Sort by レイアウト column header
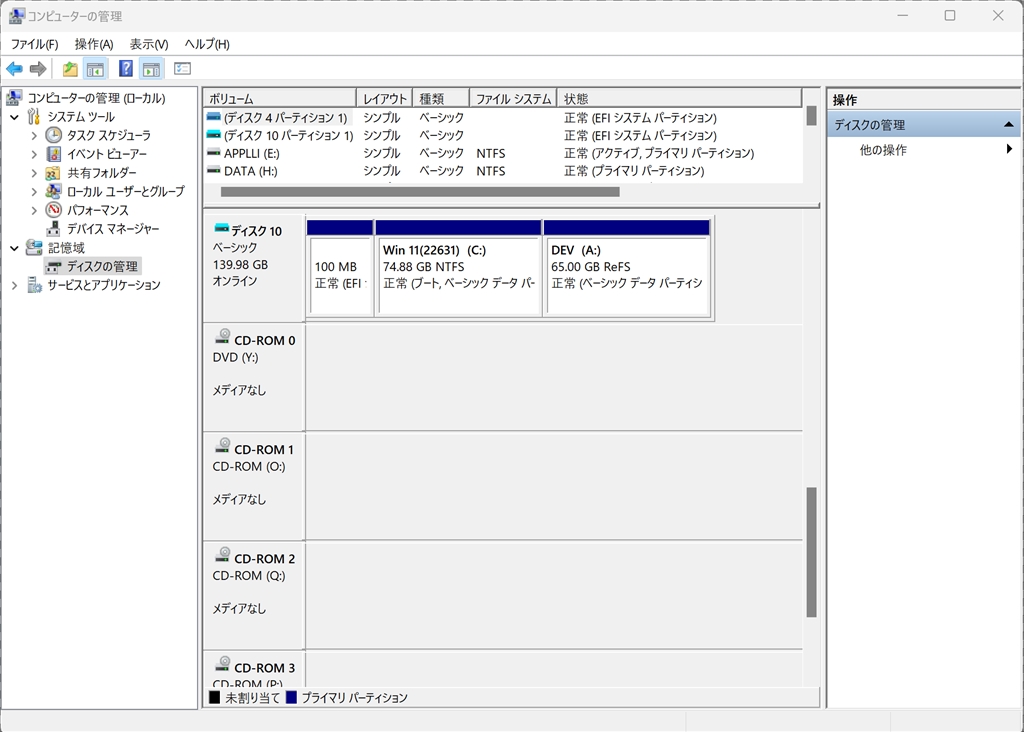This screenshot has height=732, width=1024. point(385,98)
